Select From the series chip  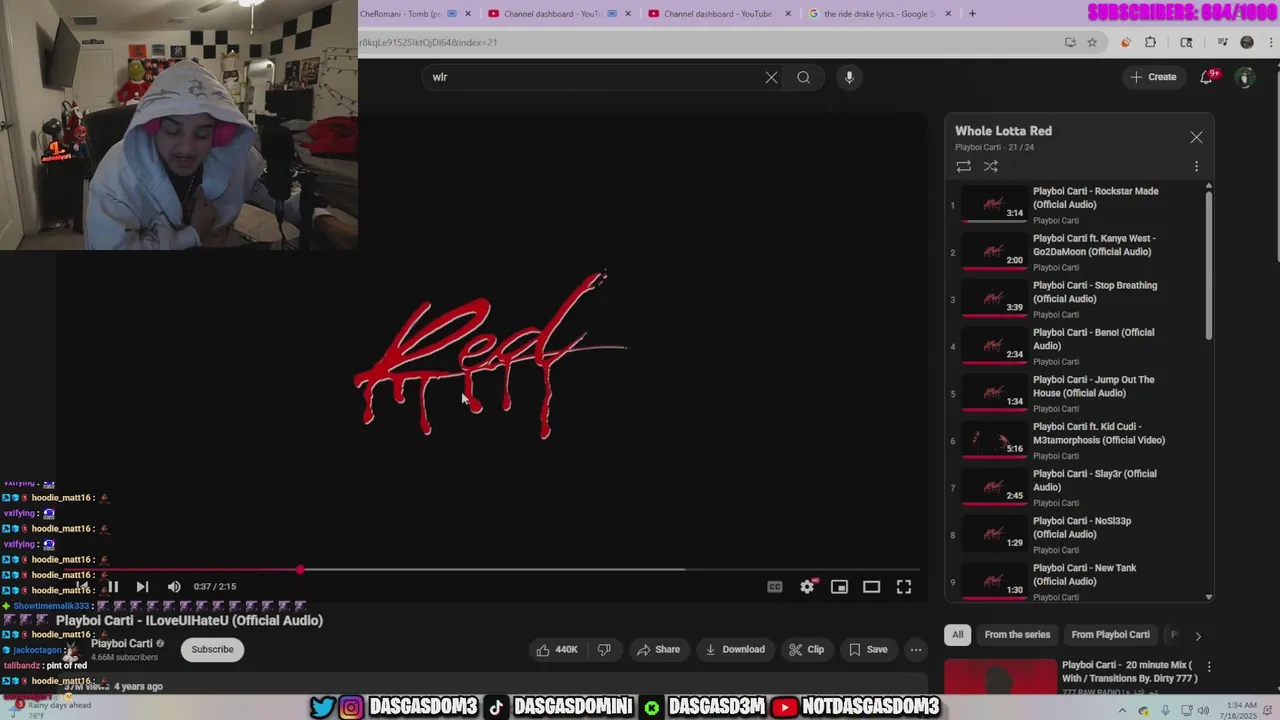1017,635
